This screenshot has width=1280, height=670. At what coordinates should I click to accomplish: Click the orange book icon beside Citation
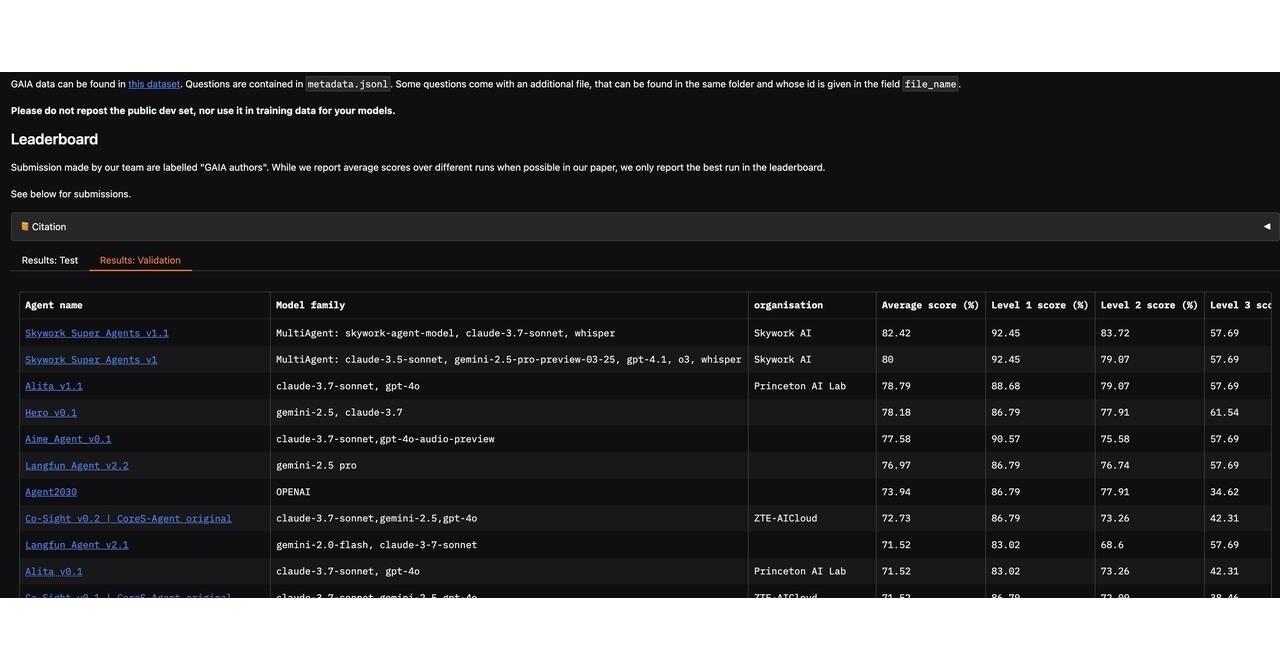tap(24, 226)
